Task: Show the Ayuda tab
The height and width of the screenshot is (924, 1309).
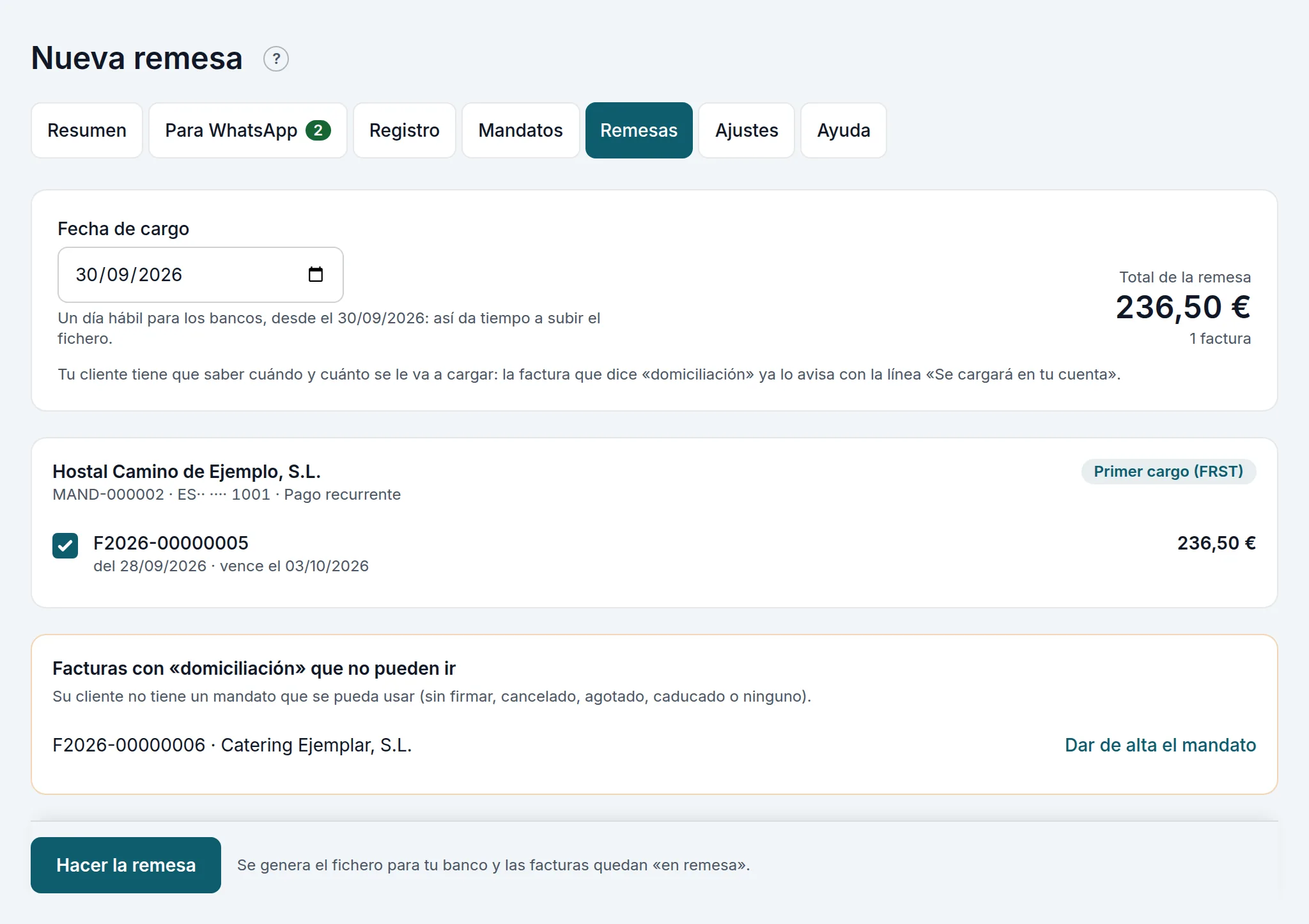Action: [844, 130]
